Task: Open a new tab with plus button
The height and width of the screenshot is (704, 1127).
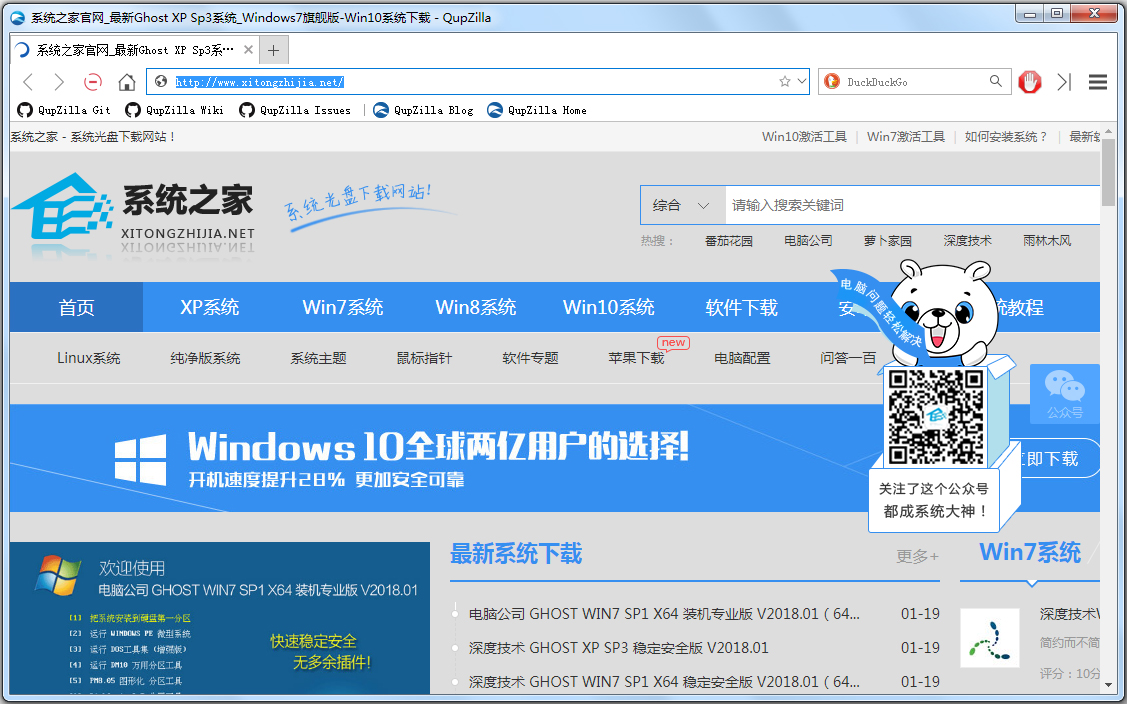Action: pos(273,50)
